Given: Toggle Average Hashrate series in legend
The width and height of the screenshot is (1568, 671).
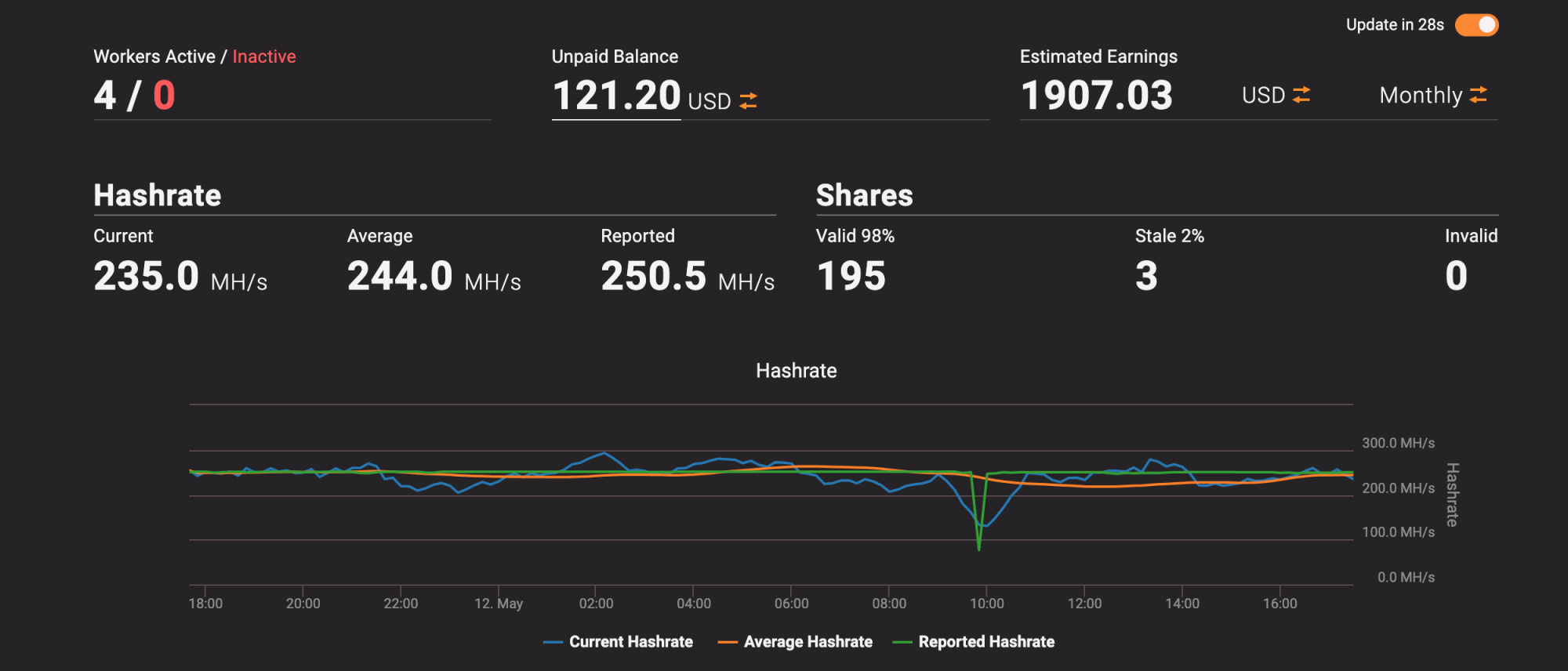Looking at the screenshot, I should click(795, 642).
